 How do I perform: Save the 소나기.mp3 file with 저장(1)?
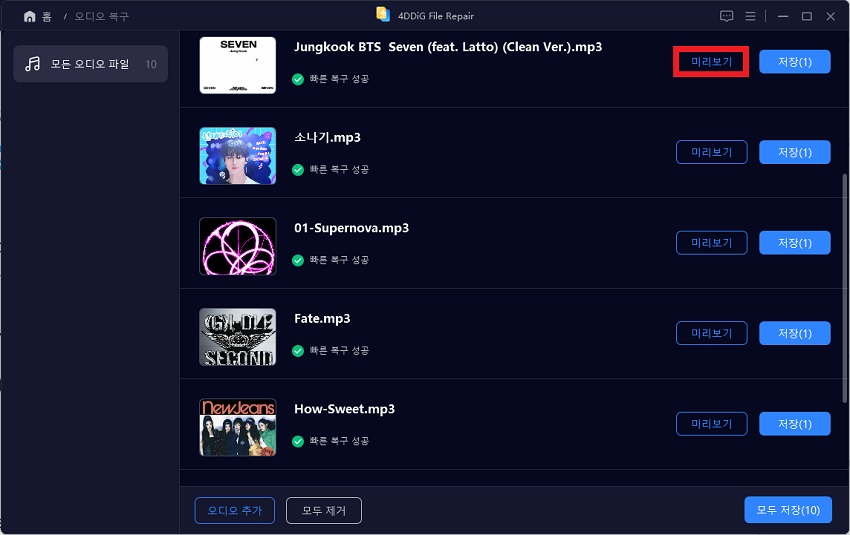(x=795, y=152)
